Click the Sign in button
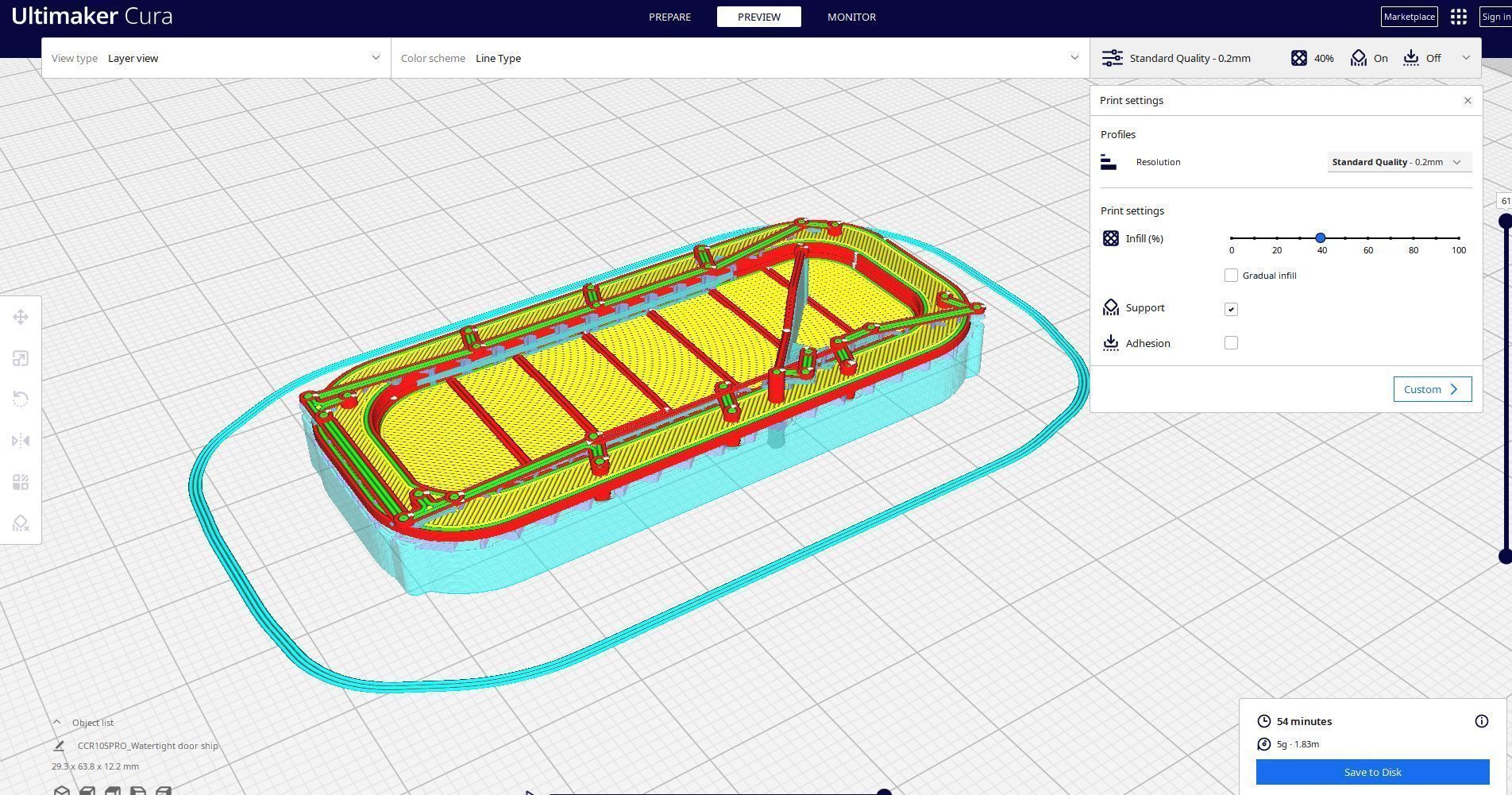Screen dimensions: 1512x795 coord(1496,17)
